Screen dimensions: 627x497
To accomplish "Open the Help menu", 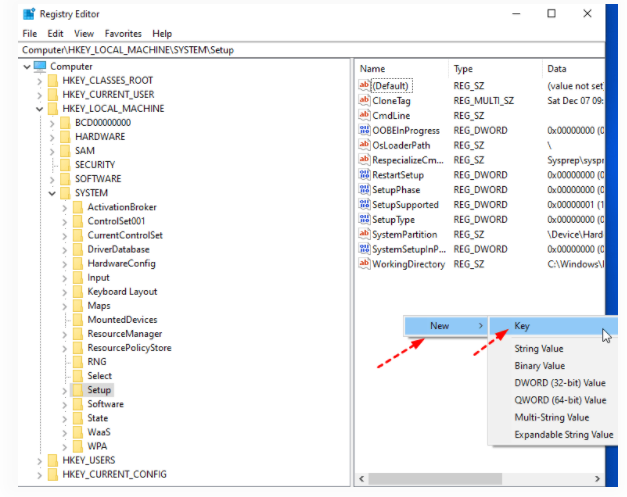I will (162, 34).
